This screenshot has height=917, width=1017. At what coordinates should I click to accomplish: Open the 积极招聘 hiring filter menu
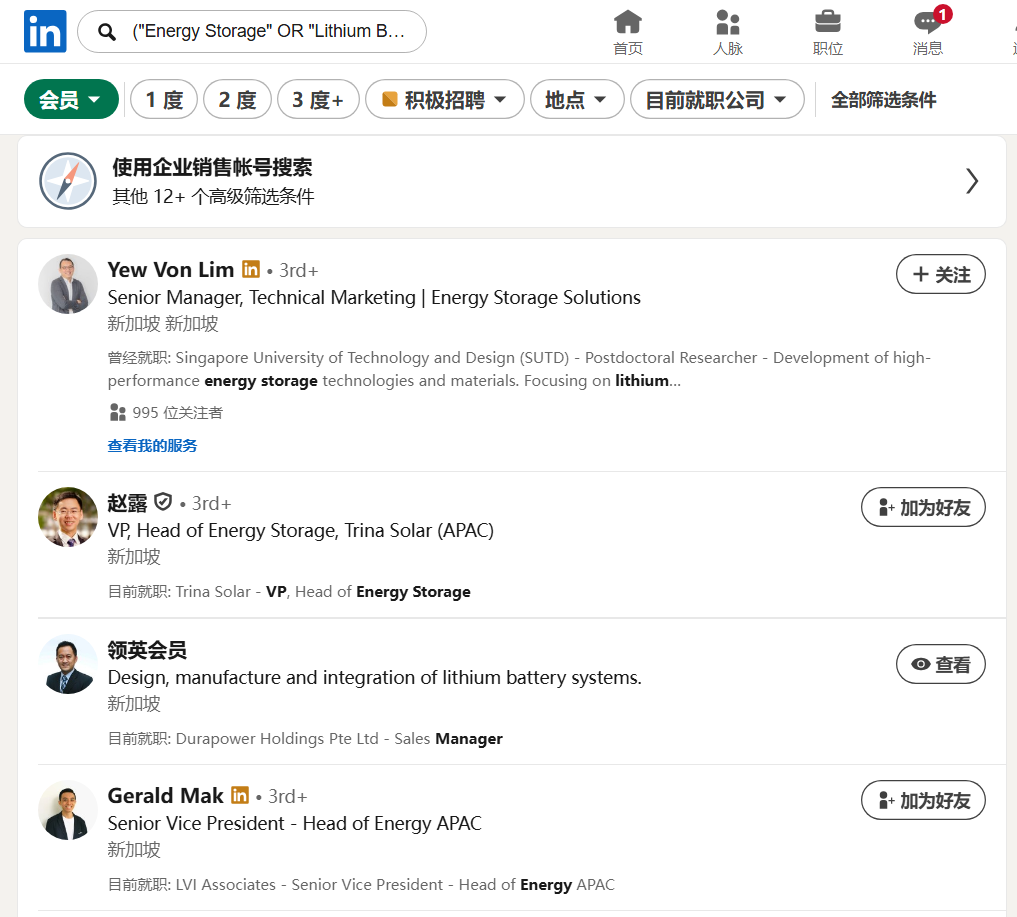[x=444, y=99]
